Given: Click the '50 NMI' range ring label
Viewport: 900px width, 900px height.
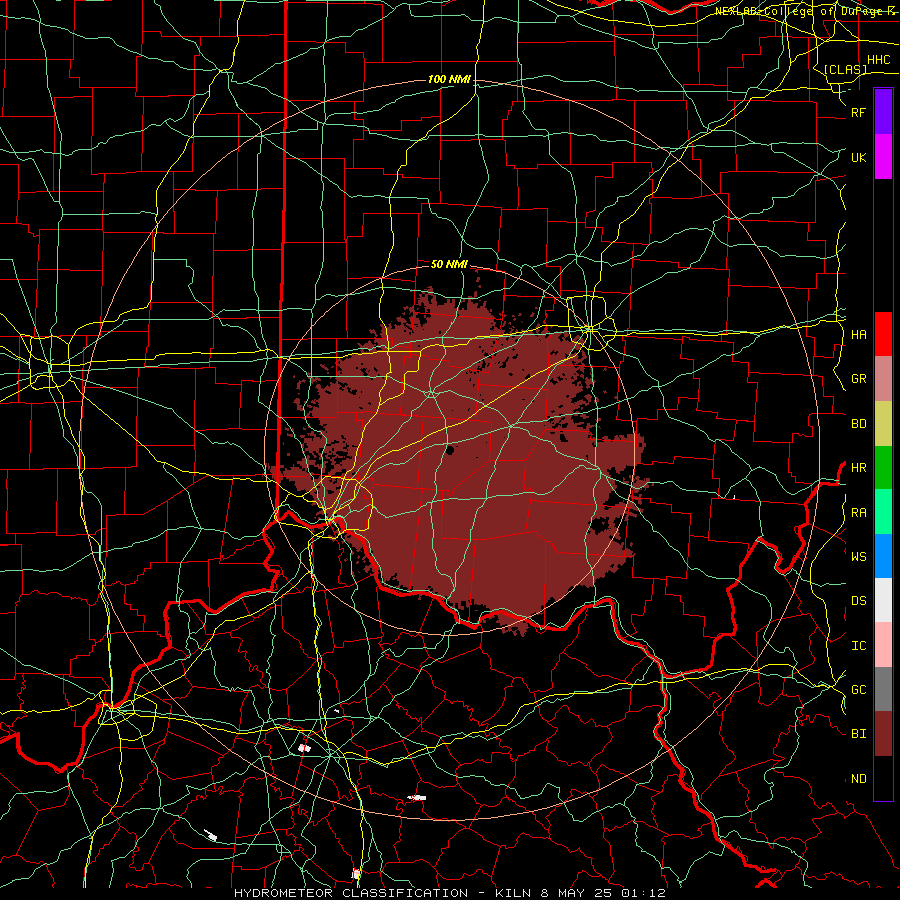Looking at the screenshot, I should tap(449, 264).
